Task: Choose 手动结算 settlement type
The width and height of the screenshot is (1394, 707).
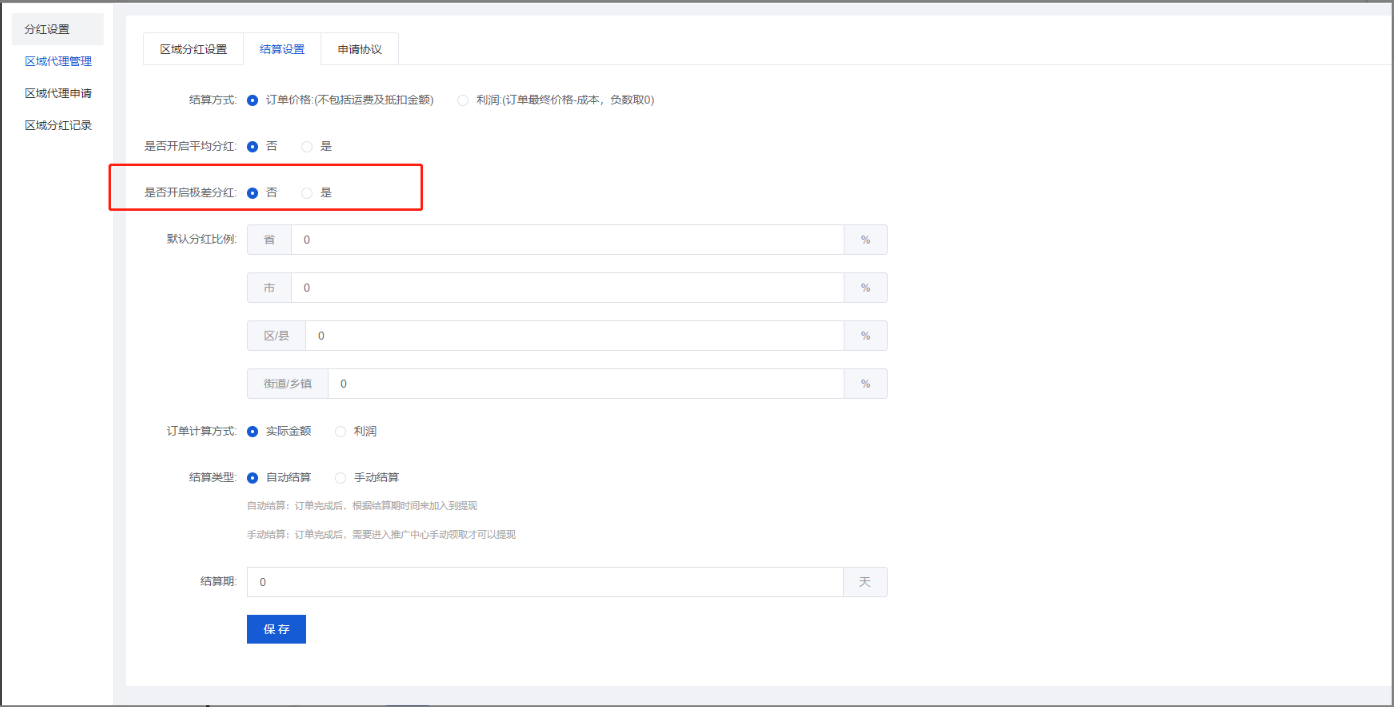Action: click(x=341, y=477)
